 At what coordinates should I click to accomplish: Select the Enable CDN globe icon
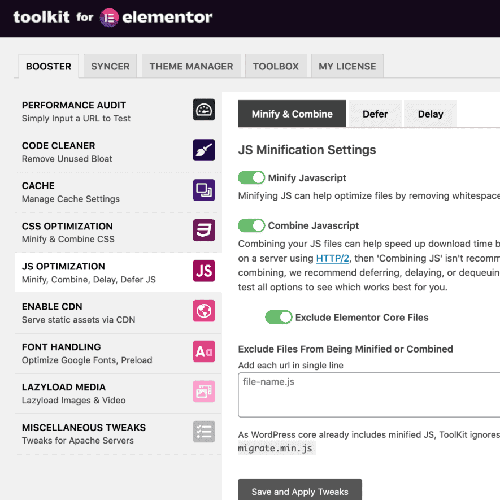pyautogui.click(x=204, y=311)
